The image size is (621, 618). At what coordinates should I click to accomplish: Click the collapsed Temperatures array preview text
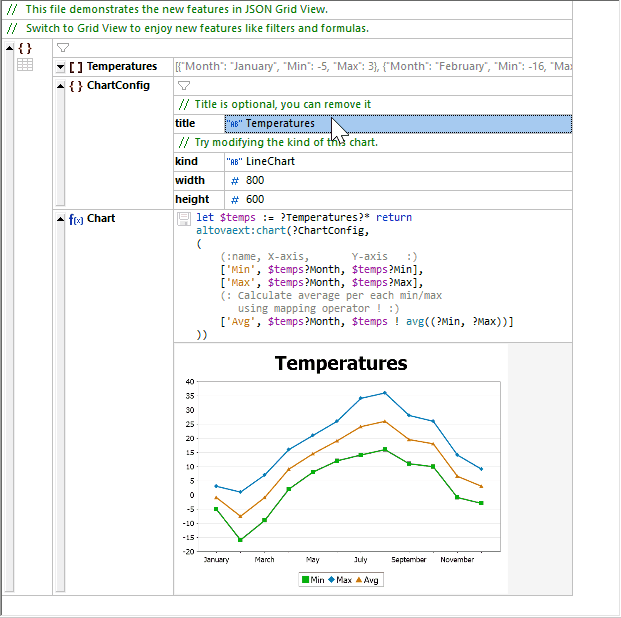(x=372, y=67)
